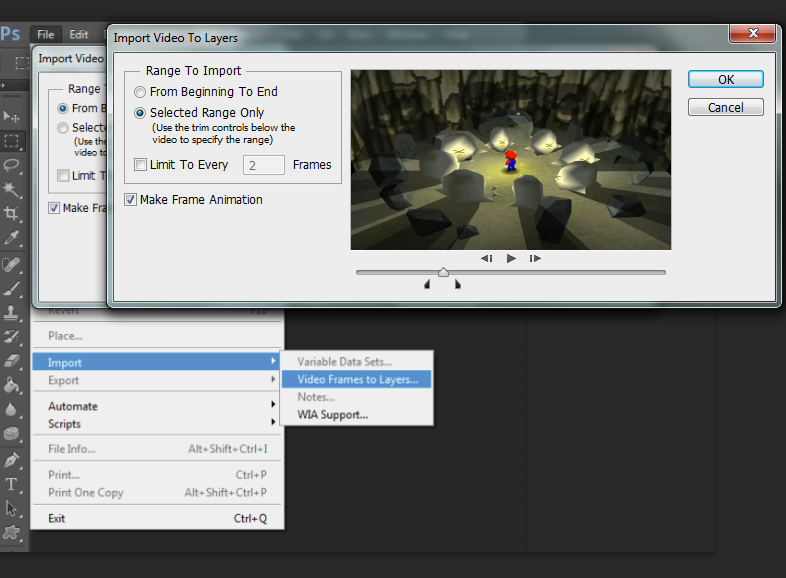Select the Healing Brush tool
Viewport: 786px width, 578px height.
pyautogui.click(x=11, y=264)
